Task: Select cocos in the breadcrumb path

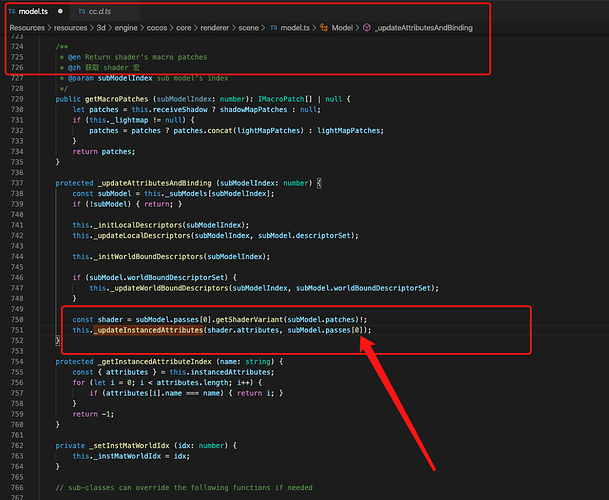Action: pyautogui.click(x=157, y=28)
